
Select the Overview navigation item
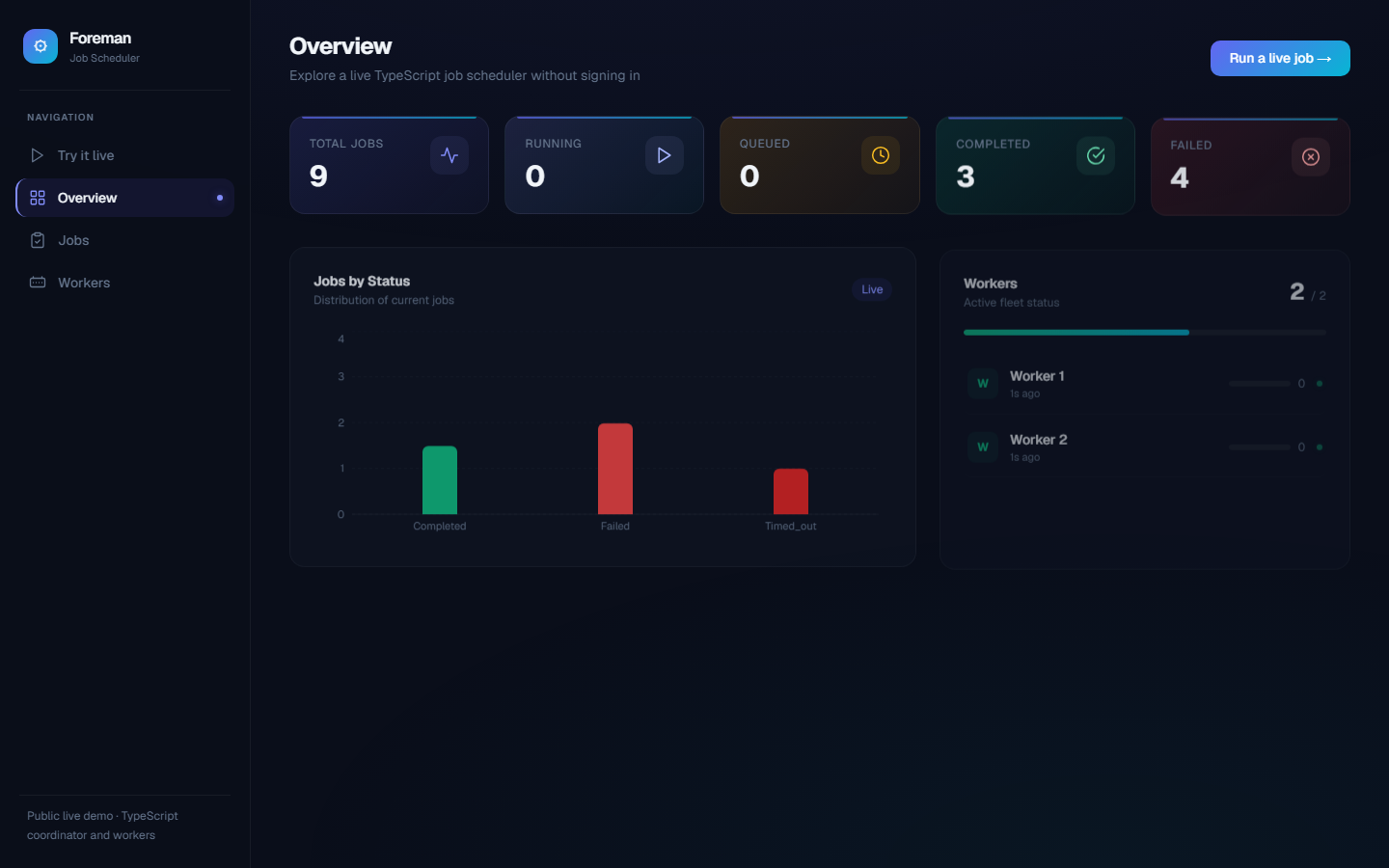pyautogui.click(x=125, y=198)
